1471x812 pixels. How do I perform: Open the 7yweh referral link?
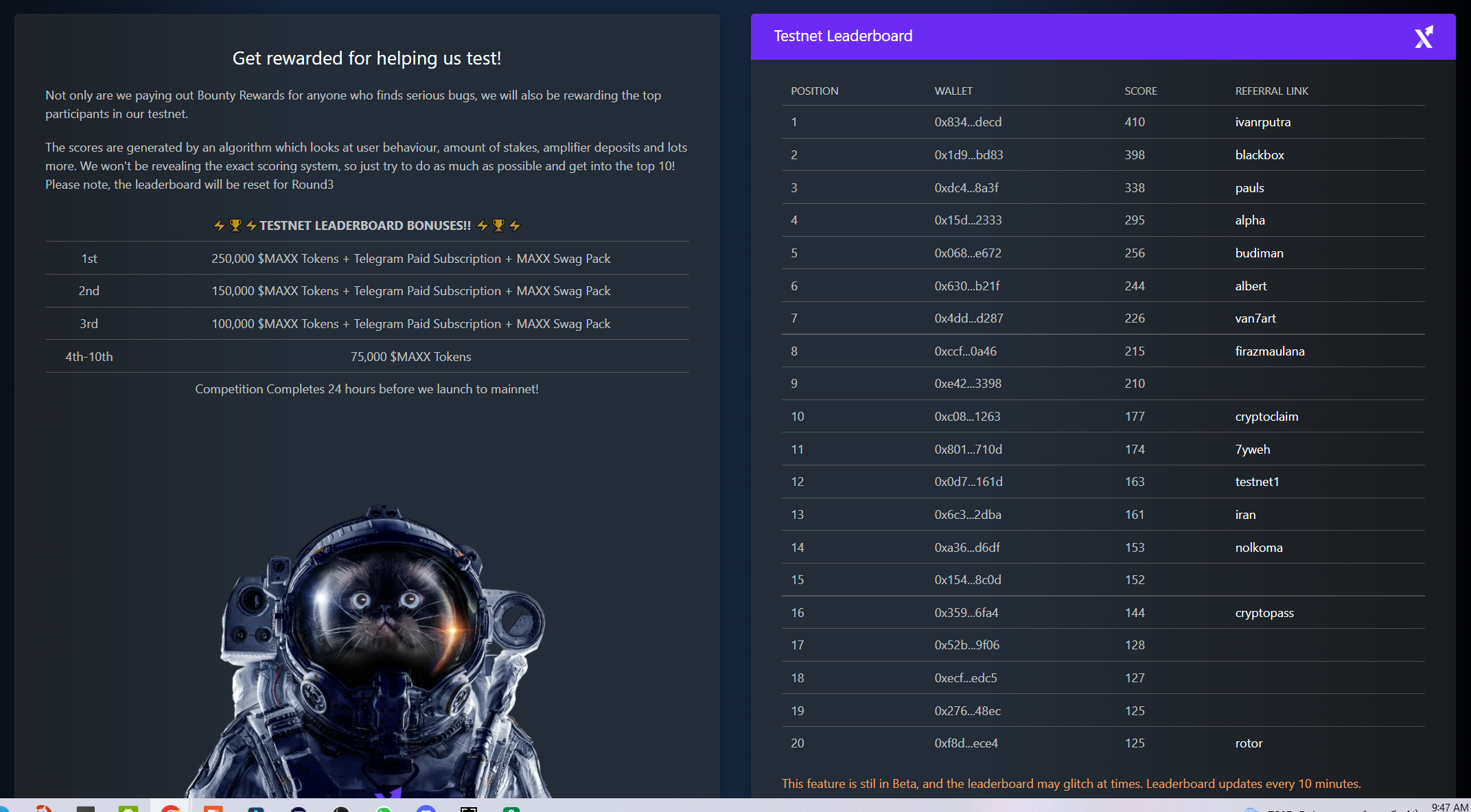point(1253,450)
